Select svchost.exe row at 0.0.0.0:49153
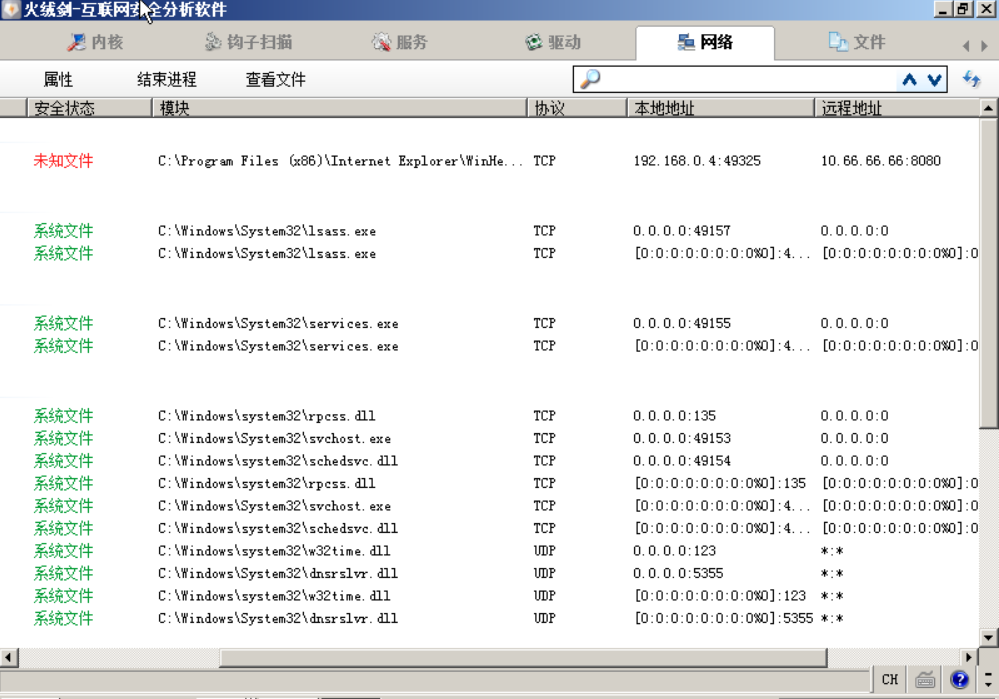This screenshot has width=999, height=699. click(489, 438)
